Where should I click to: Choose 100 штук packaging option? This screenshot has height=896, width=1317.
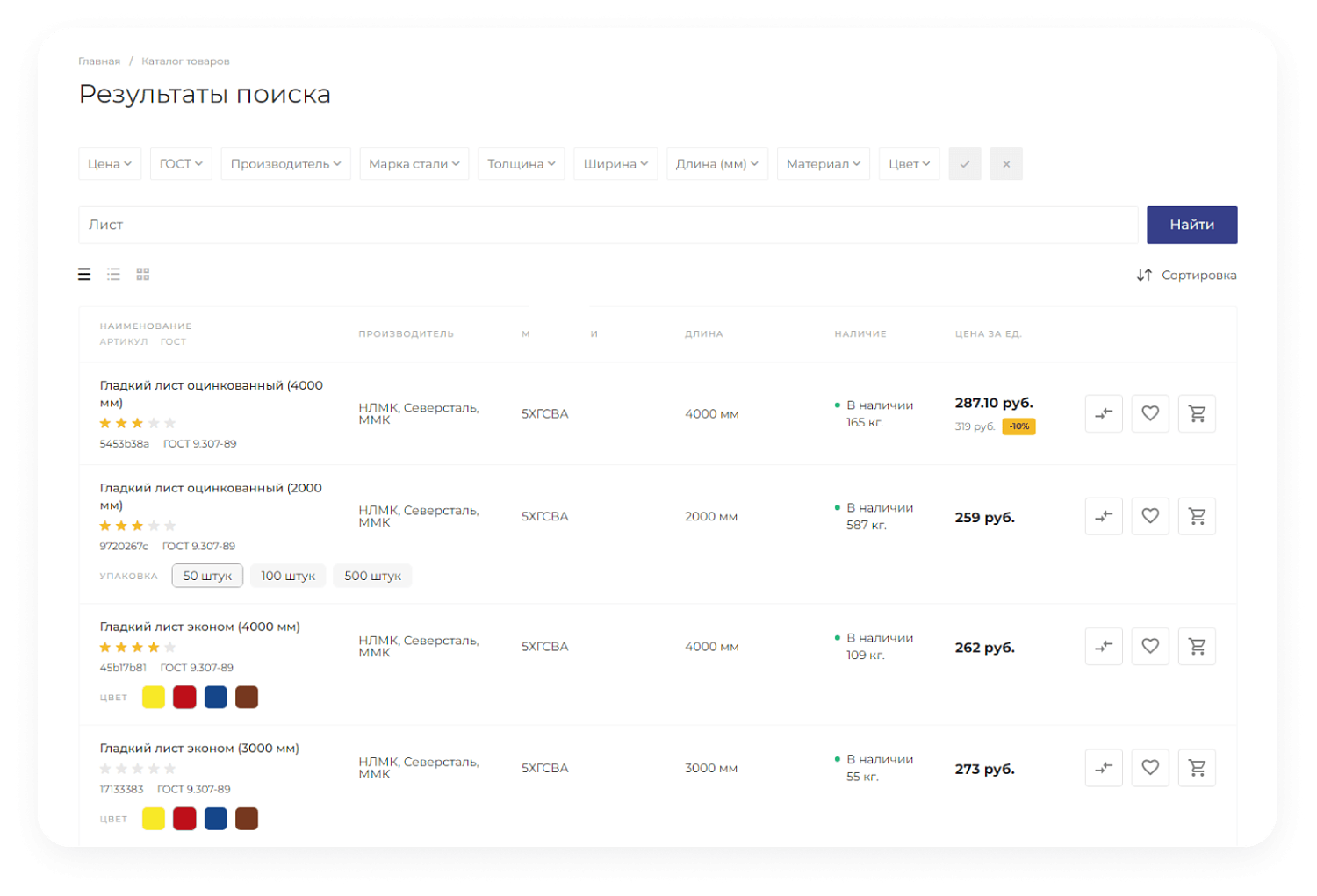[288, 576]
